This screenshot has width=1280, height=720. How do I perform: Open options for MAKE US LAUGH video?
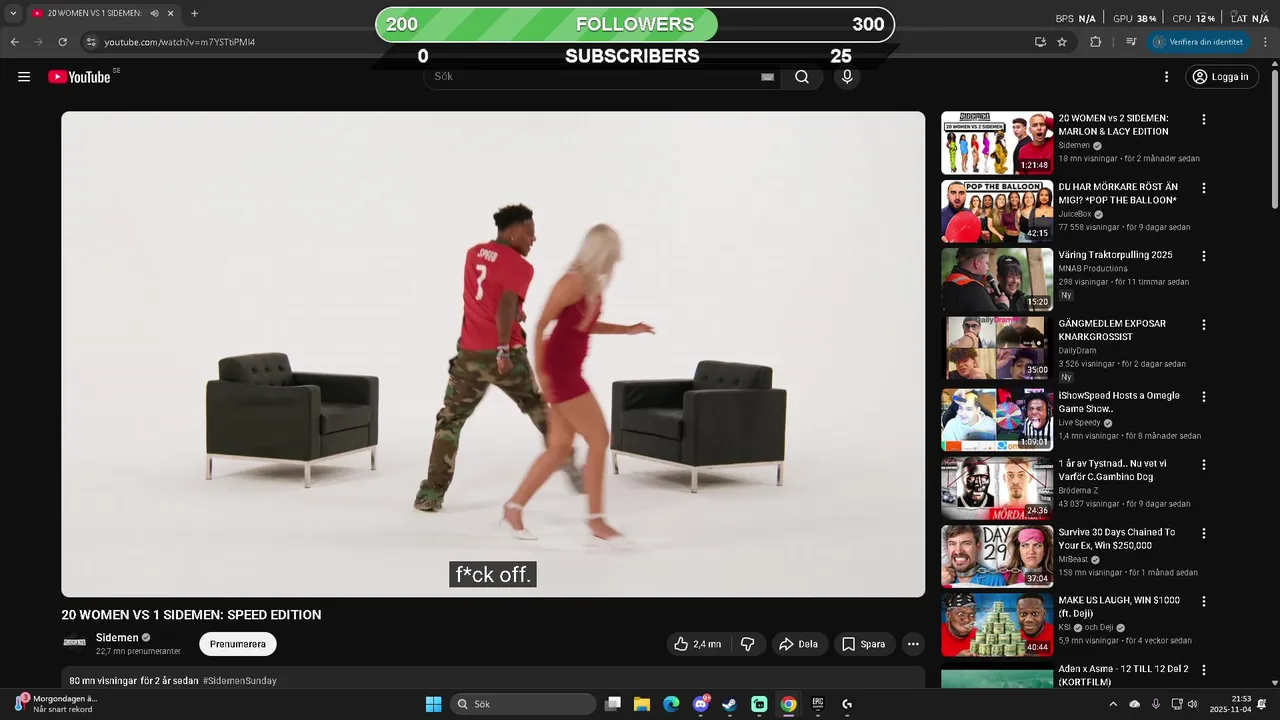coord(1204,601)
